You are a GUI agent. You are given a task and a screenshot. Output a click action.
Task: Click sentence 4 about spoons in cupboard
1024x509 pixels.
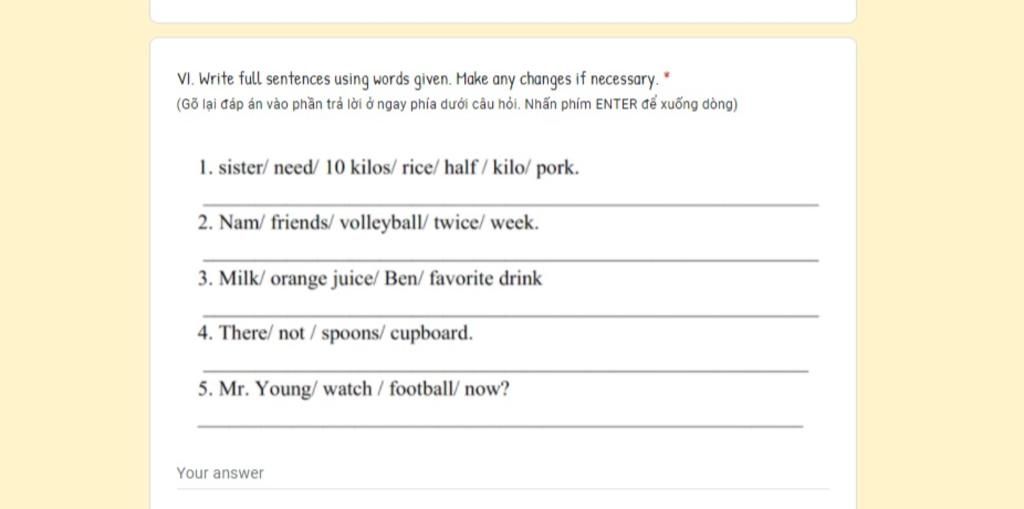pos(335,333)
